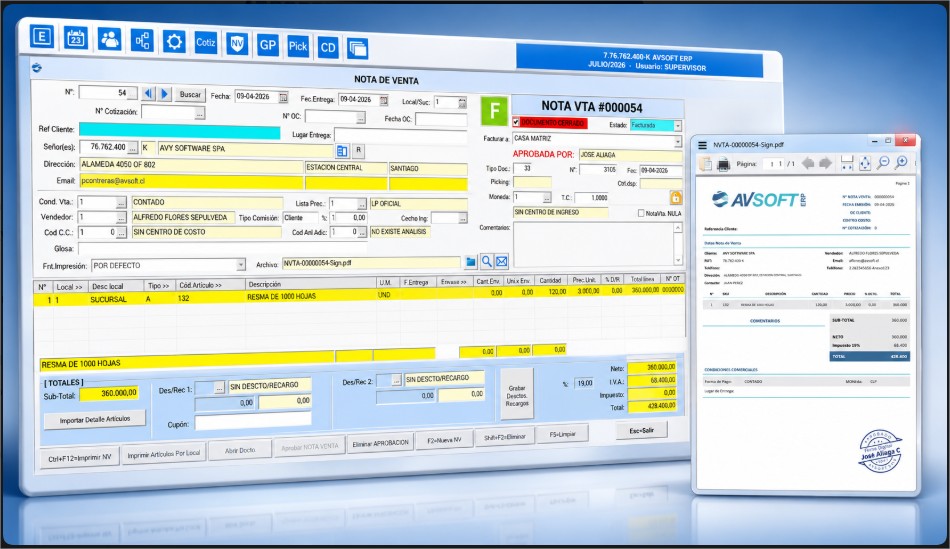Print the PDF using printer icon
This screenshot has height=549, width=950.
(723, 164)
